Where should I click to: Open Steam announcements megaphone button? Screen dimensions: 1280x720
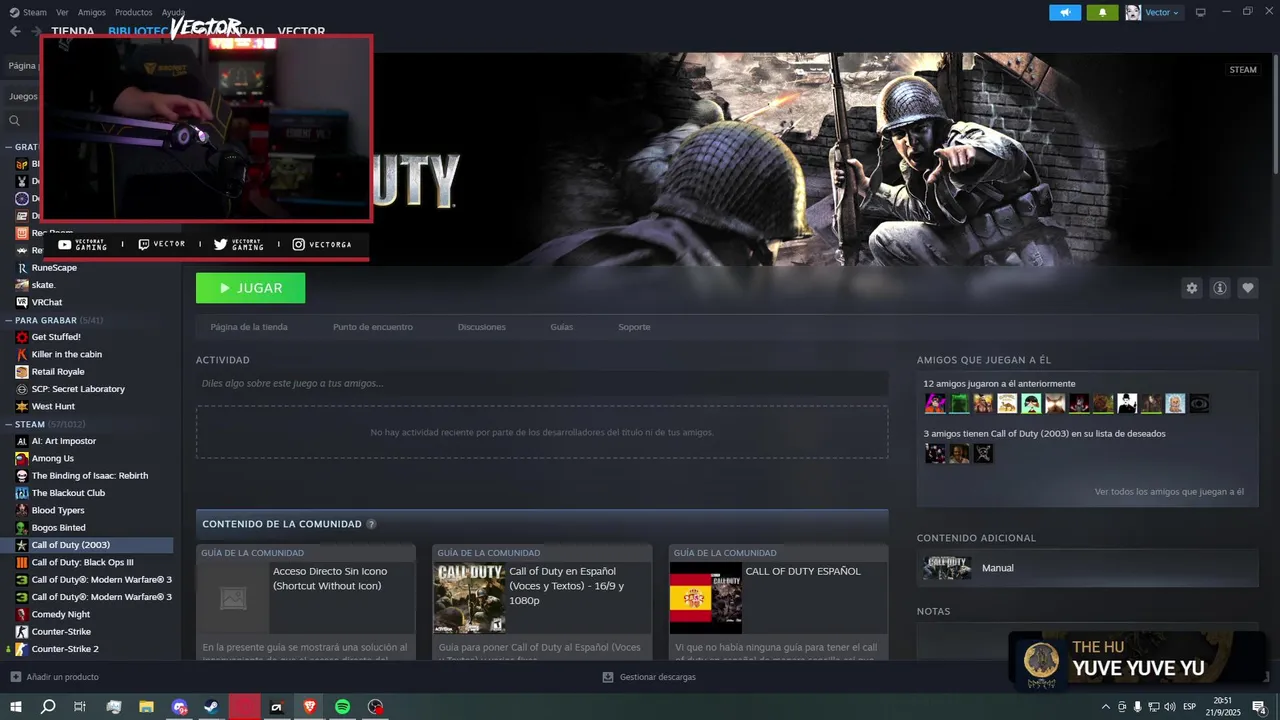point(1065,12)
